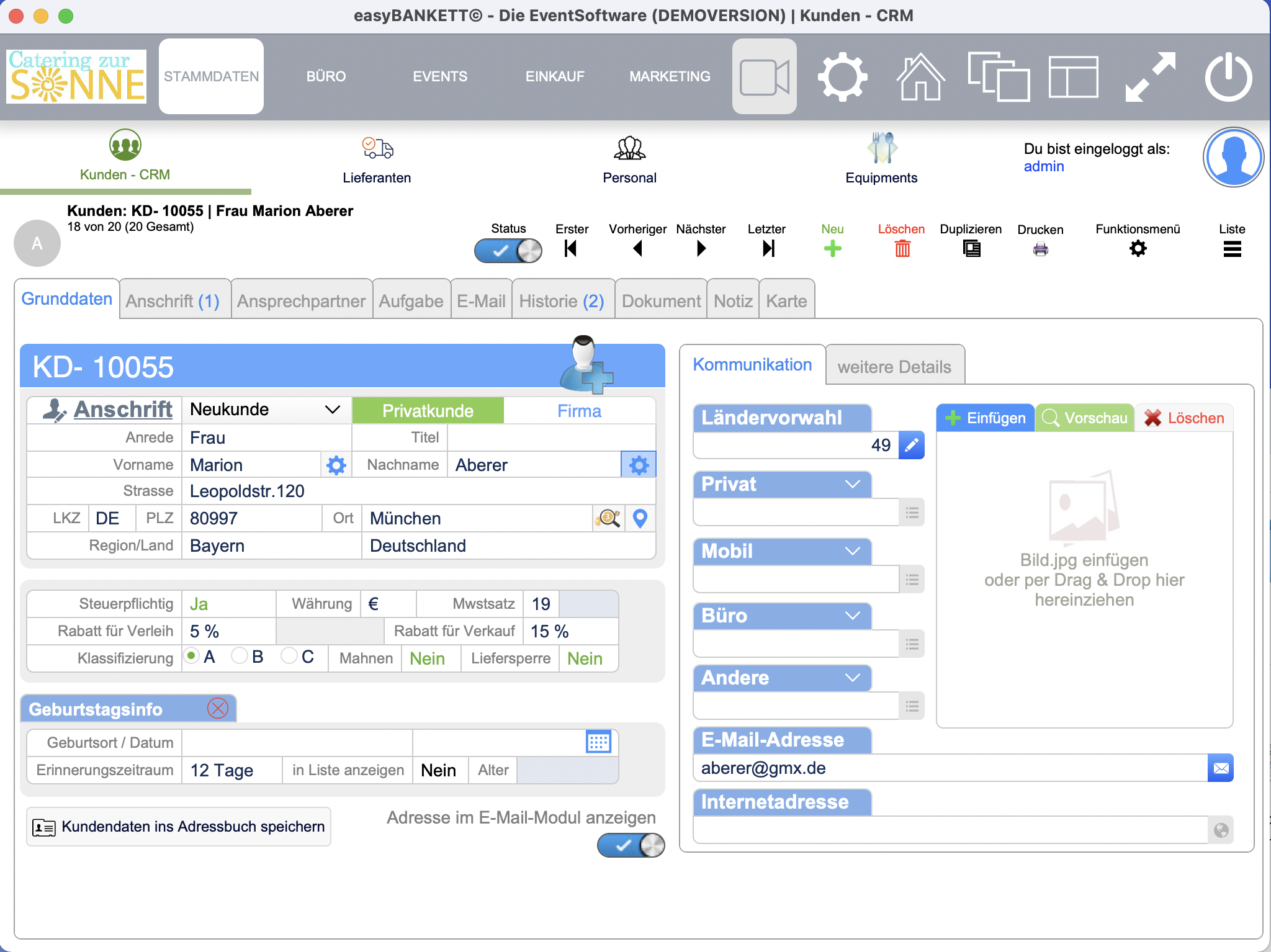
Task: Click Kundendaten ins Adressbuch speichern button
Action: 179,827
